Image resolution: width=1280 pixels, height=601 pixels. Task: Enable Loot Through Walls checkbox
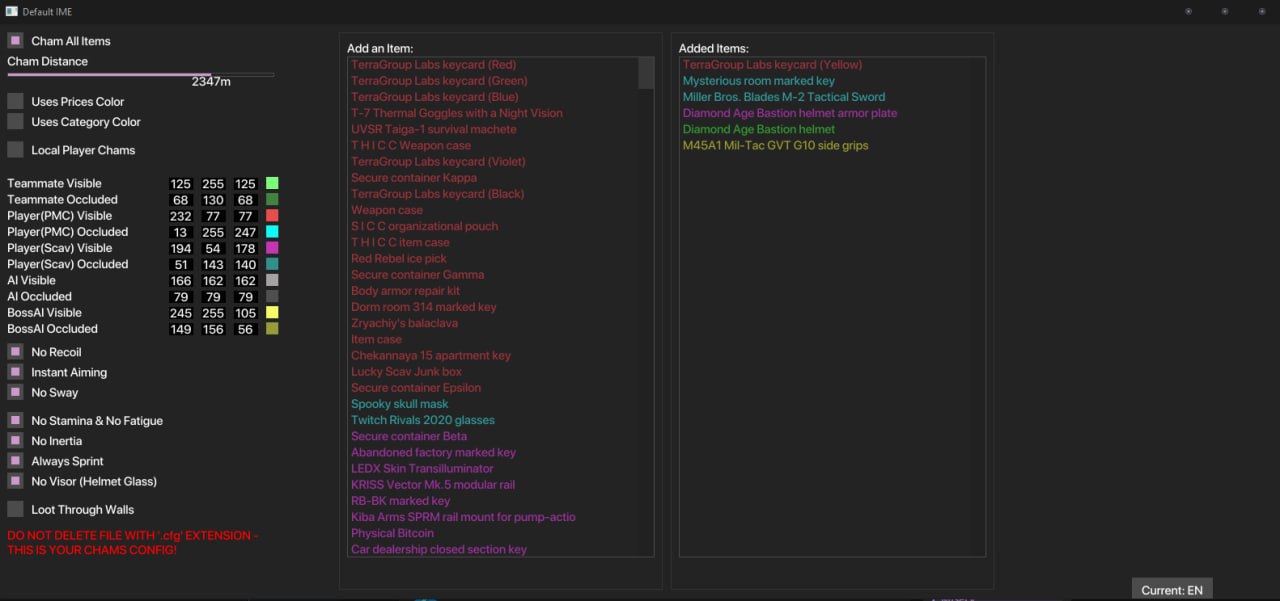(x=15, y=509)
